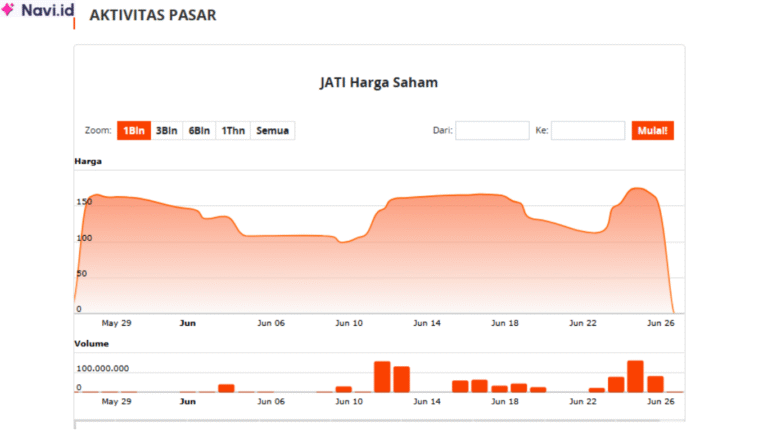Click the AKTIVITAS PASAR heading

point(153,15)
